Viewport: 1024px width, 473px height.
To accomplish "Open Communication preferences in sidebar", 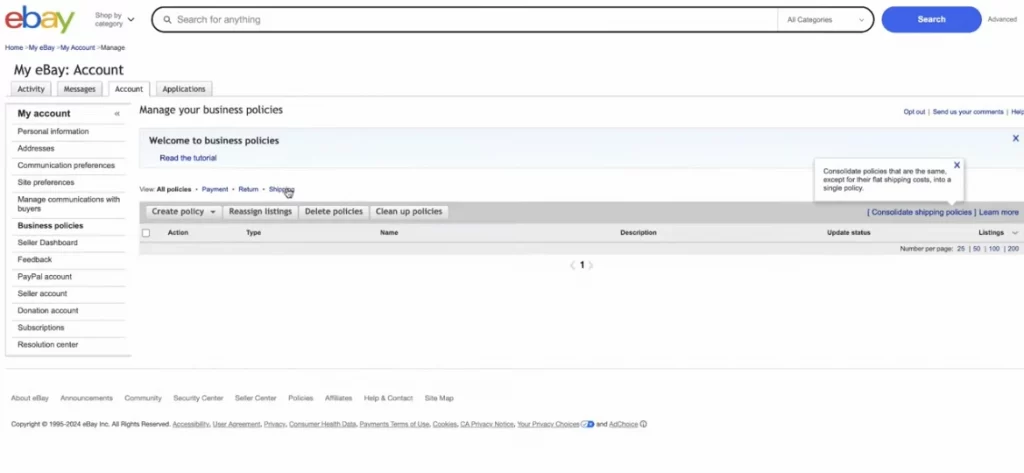I will pos(66,165).
